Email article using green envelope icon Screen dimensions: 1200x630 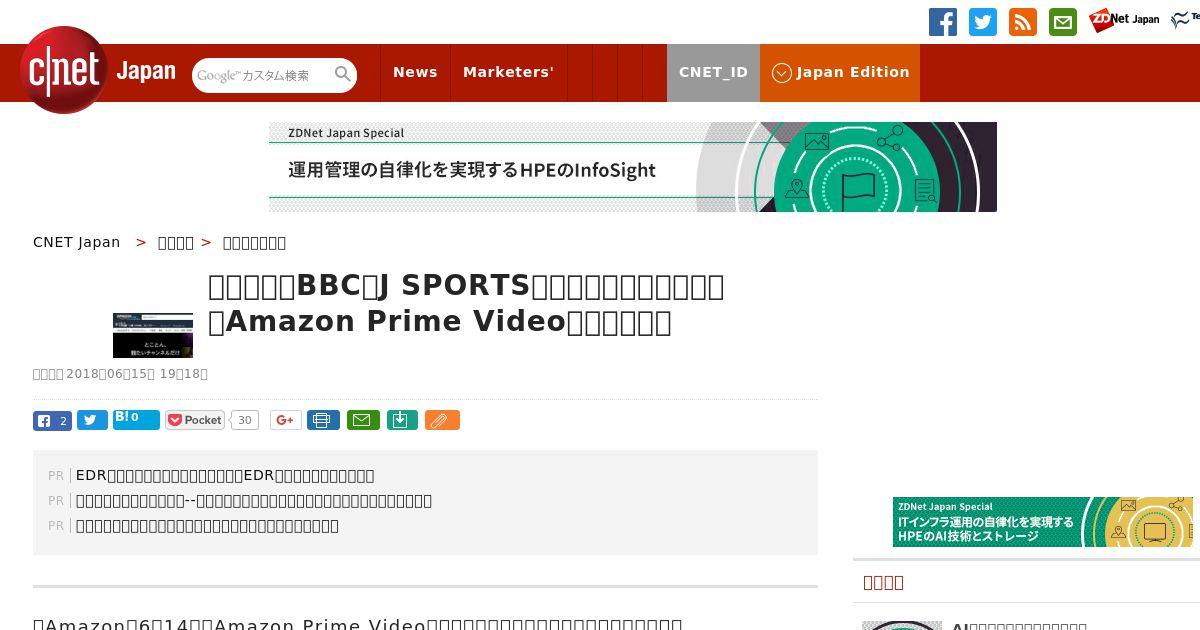coord(363,420)
